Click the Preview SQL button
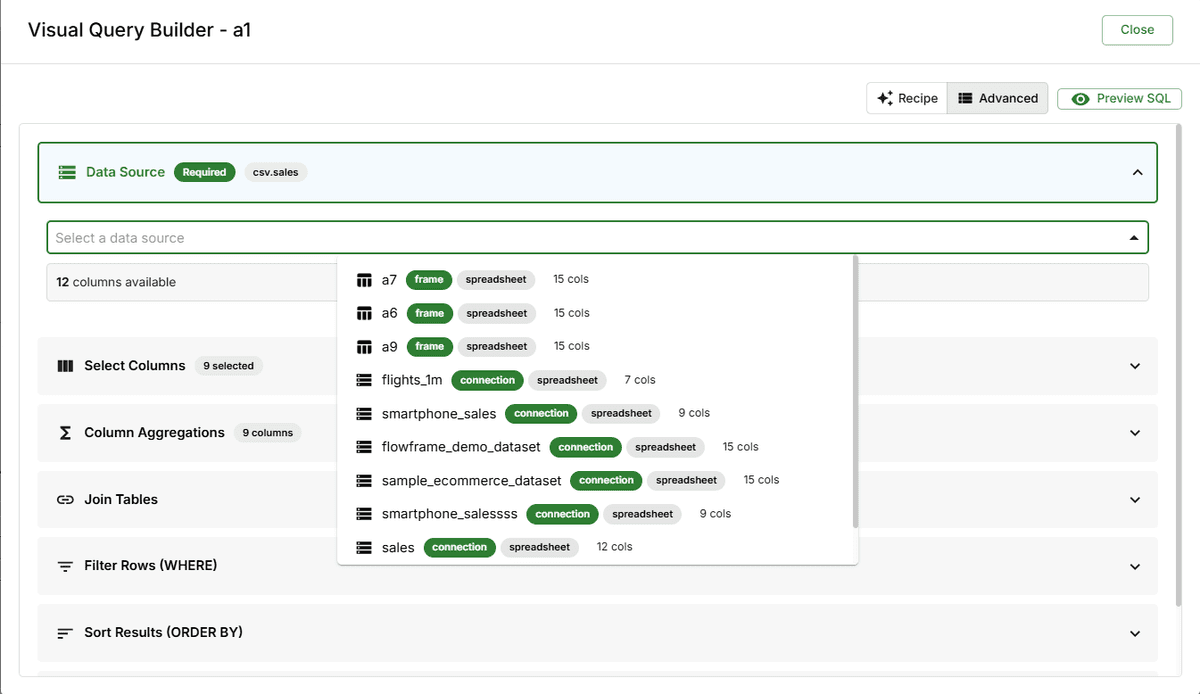The width and height of the screenshot is (1200, 694). (x=1119, y=98)
